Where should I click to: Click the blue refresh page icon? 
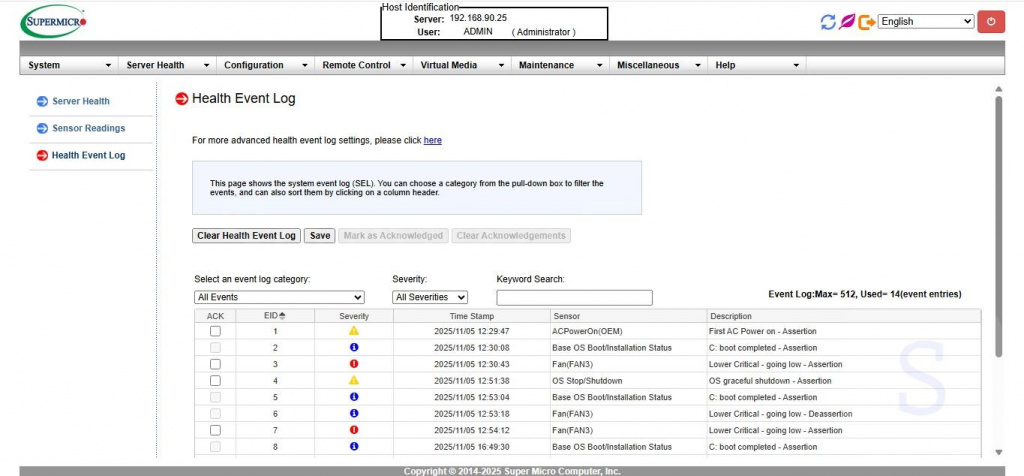click(x=827, y=21)
